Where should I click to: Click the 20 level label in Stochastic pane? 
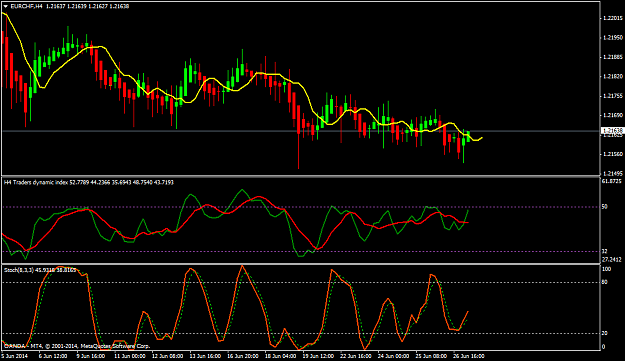click(605, 334)
